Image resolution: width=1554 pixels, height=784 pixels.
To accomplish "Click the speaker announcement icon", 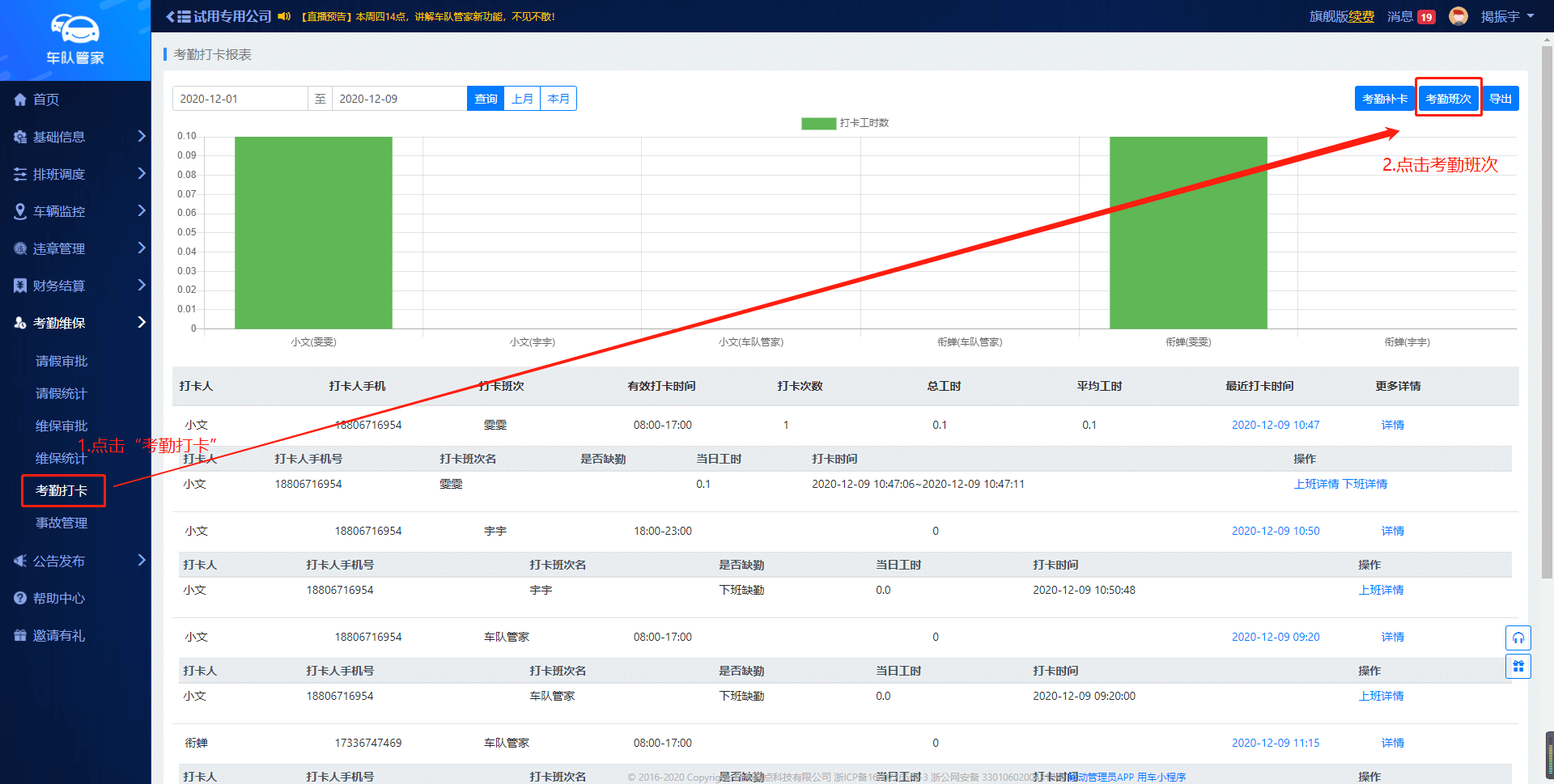I will click(x=284, y=16).
